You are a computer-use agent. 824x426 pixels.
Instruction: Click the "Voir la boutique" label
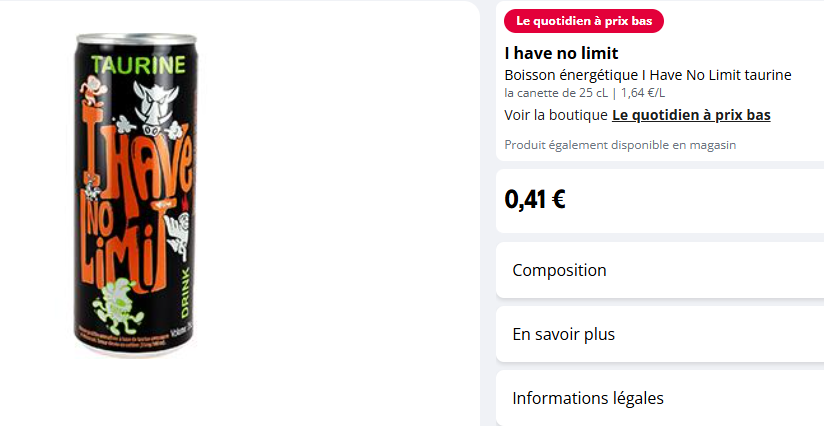pos(556,115)
